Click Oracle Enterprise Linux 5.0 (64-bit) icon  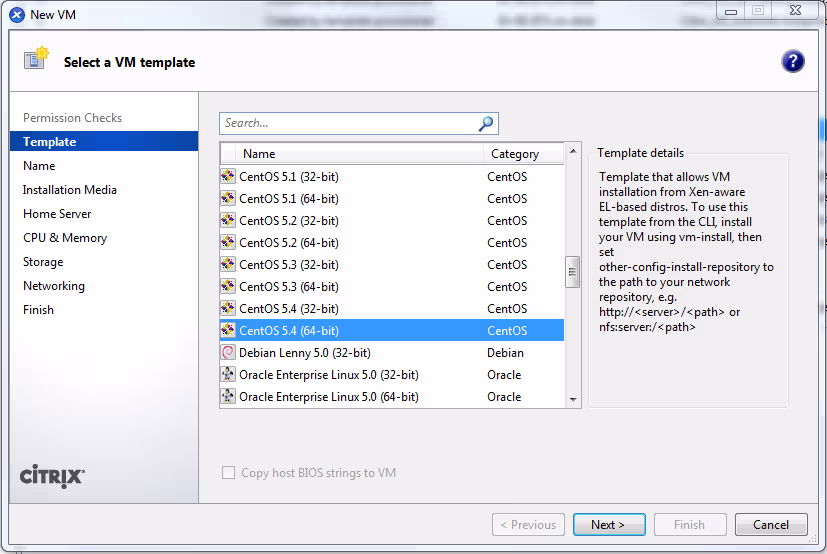pos(228,397)
